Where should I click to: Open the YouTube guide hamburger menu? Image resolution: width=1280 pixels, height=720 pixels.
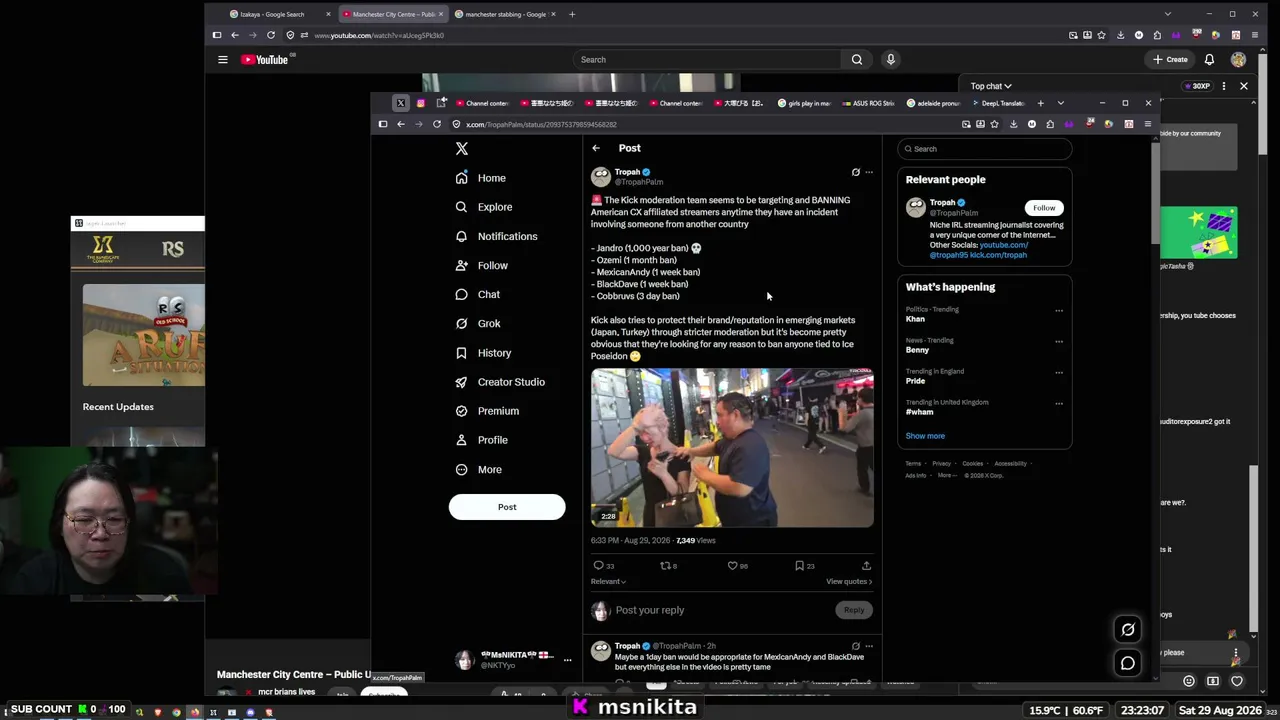point(223,60)
